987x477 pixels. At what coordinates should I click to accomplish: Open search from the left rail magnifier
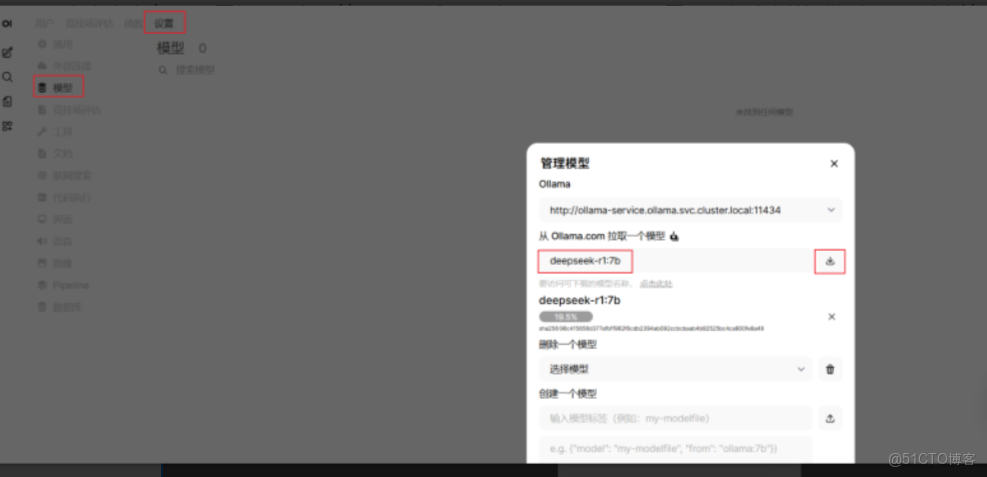coord(8,77)
